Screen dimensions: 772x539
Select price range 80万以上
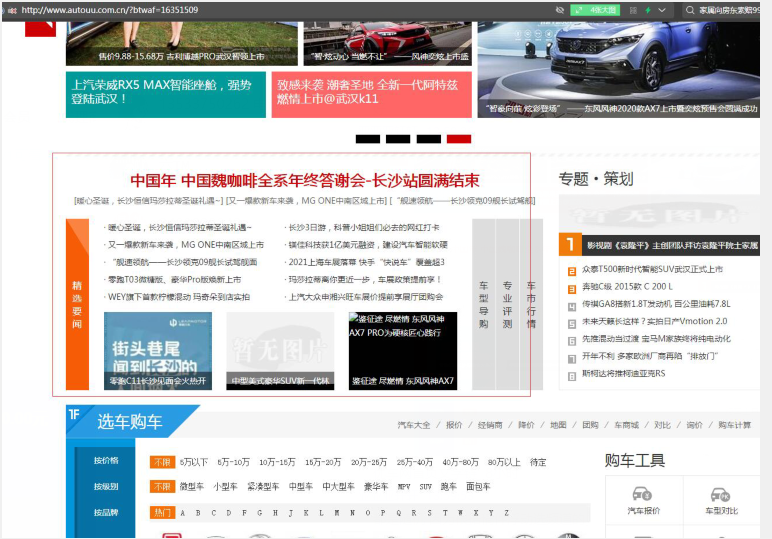coord(504,462)
